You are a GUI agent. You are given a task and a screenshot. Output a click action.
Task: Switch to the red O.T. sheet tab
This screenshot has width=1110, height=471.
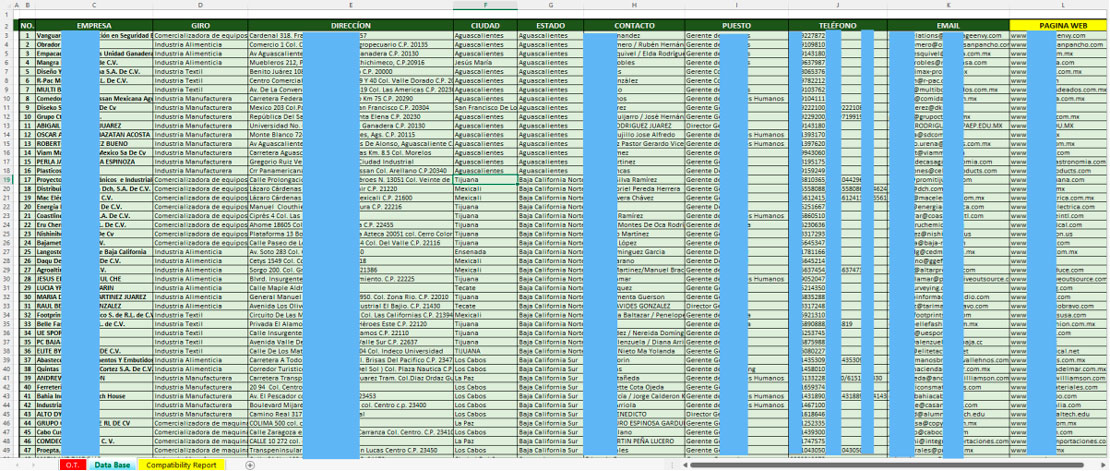click(71, 465)
